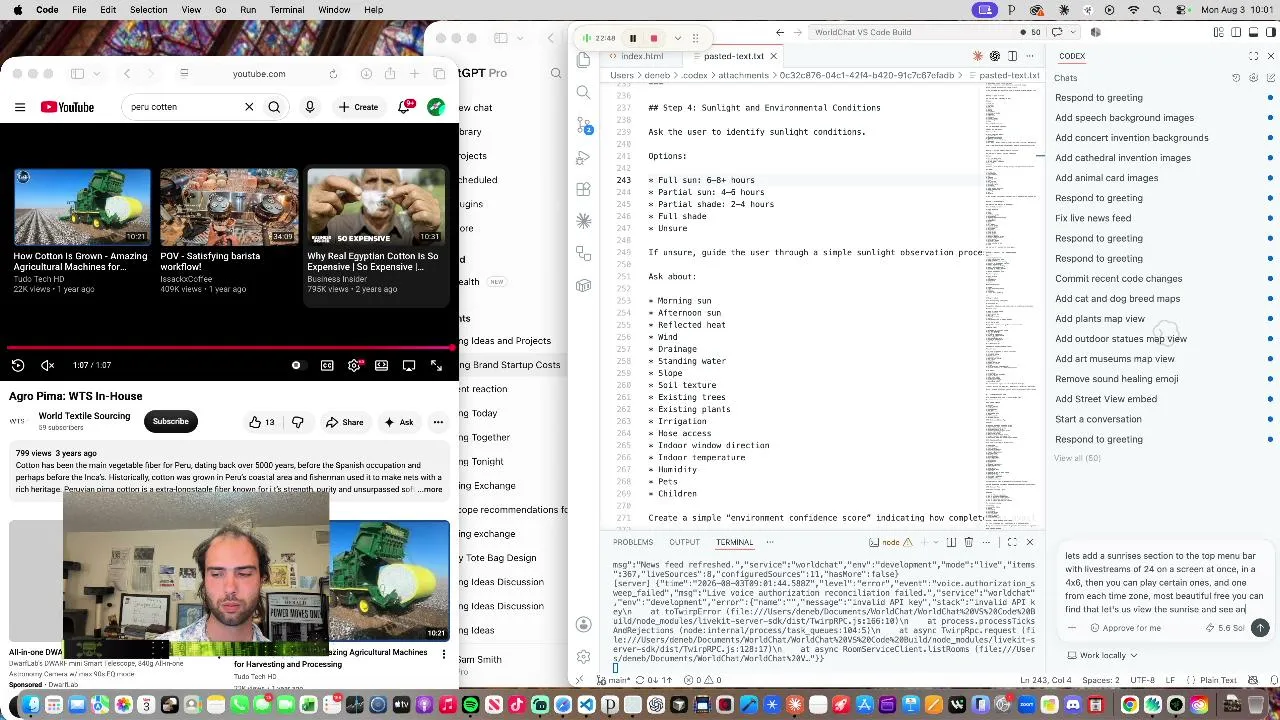Open the VS Code Search view

(x=584, y=93)
